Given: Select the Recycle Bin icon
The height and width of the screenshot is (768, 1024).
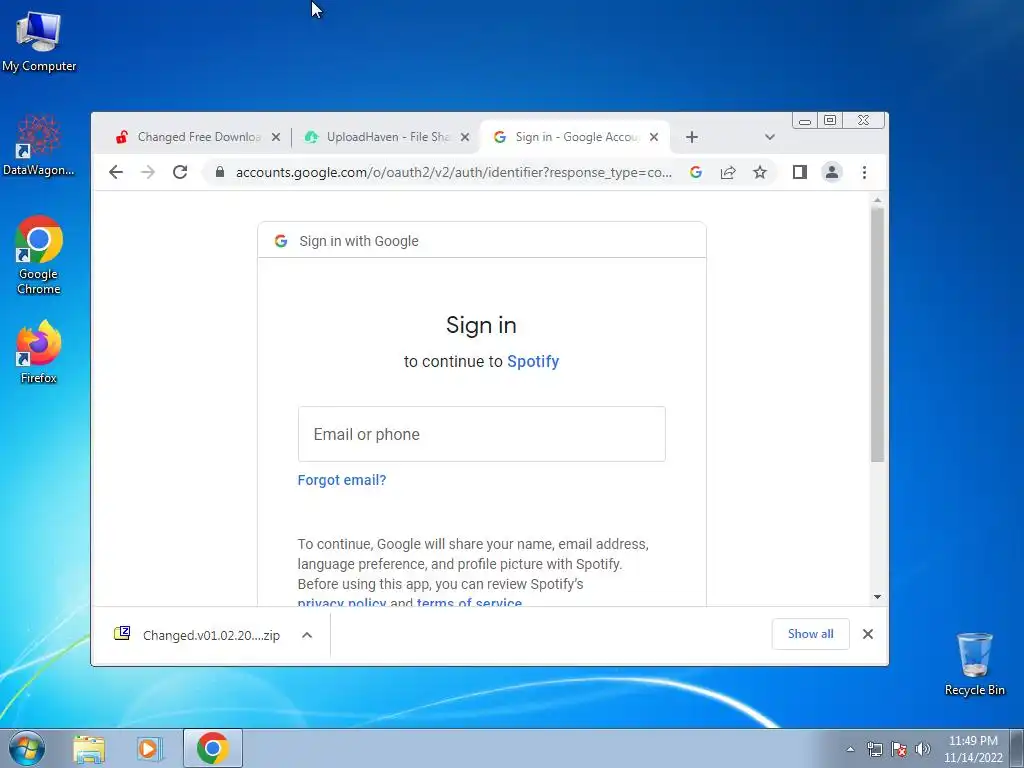Looking at the screenshot, I should (974, 664).
